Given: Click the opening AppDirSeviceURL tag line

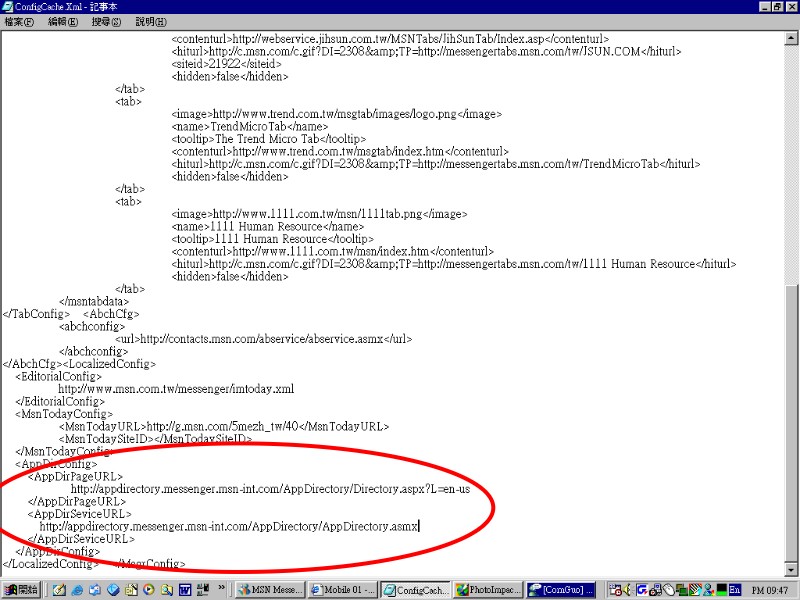Looking at the screenshot, I should (x=80, y=514).
